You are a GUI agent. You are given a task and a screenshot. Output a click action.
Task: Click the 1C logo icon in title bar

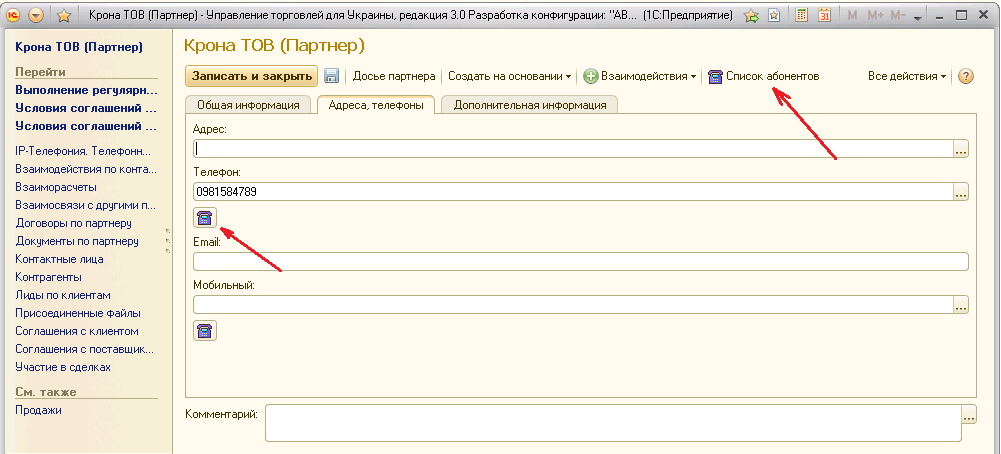[14, 15]
